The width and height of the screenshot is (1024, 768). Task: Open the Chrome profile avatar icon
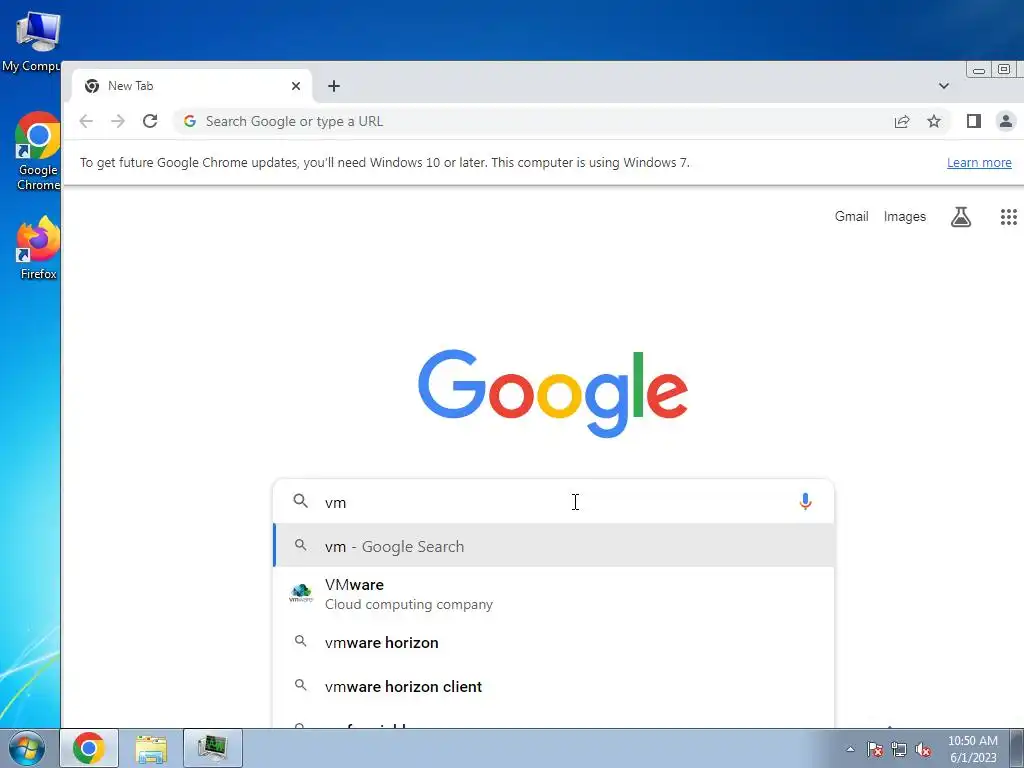tap(1006, 121)
